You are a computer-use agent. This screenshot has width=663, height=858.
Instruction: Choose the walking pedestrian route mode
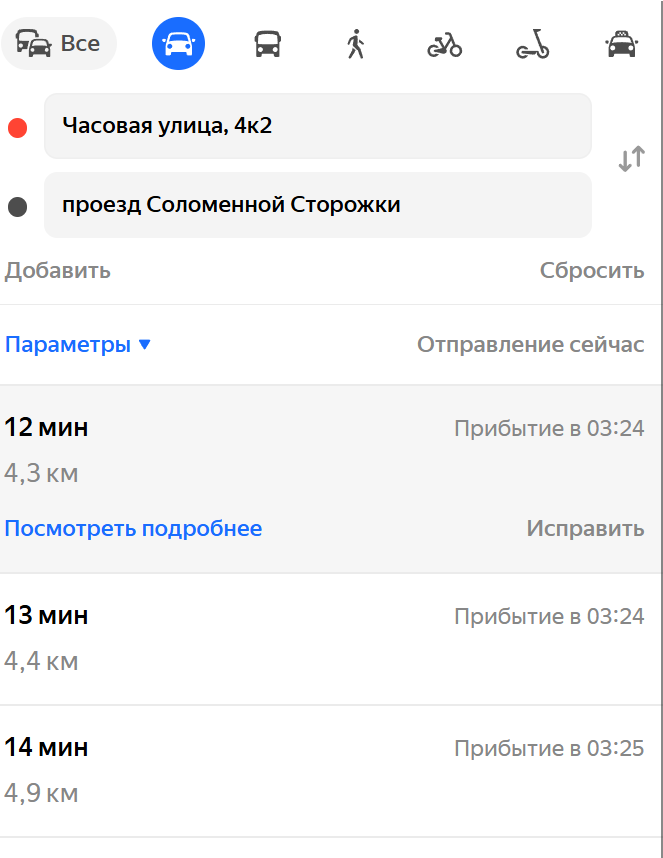pos(355,44)
